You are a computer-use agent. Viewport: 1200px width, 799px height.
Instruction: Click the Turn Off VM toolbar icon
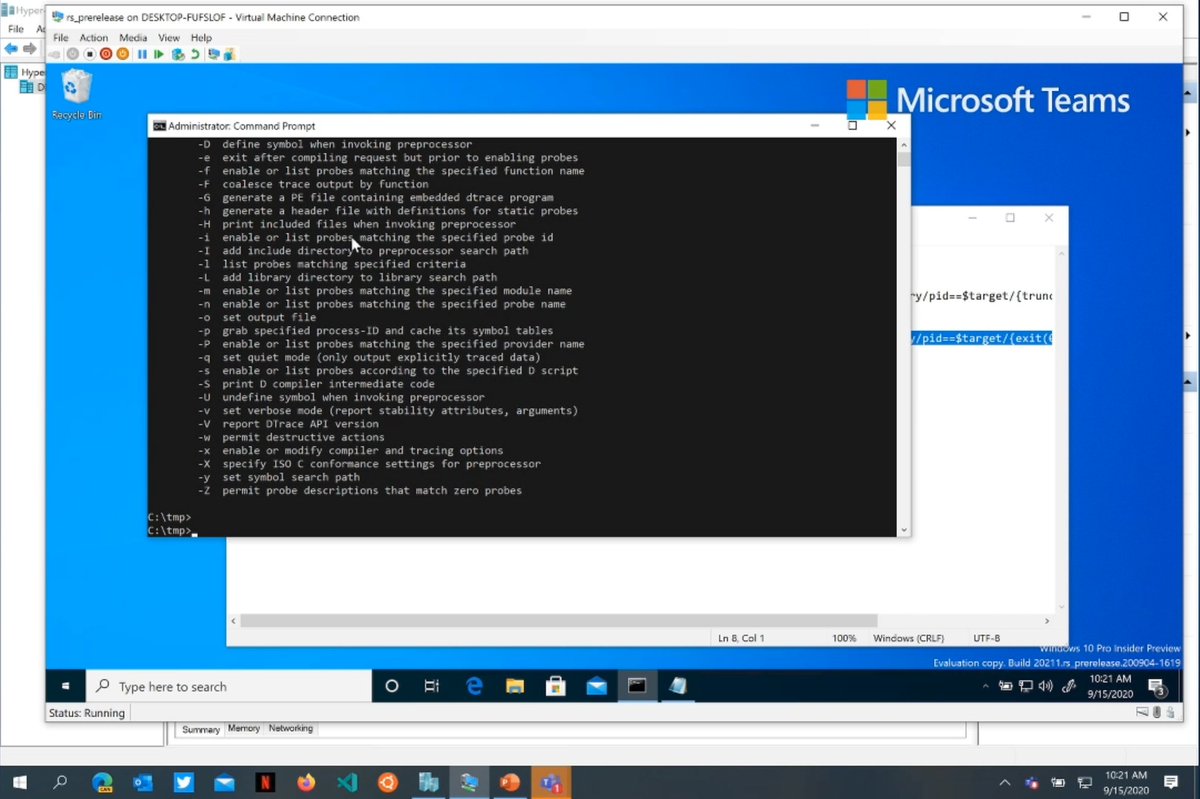pos(89,54)
